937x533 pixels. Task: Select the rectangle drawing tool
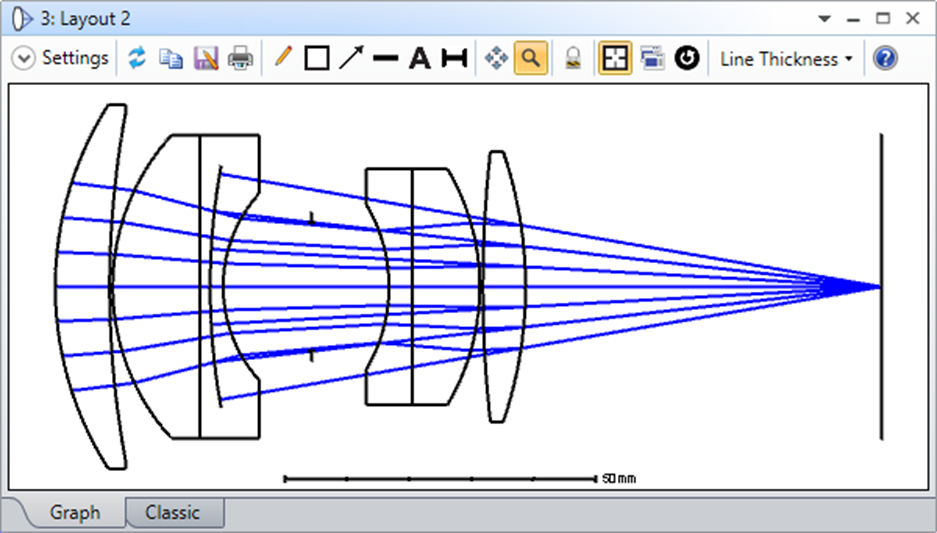[x=317, y=59]
